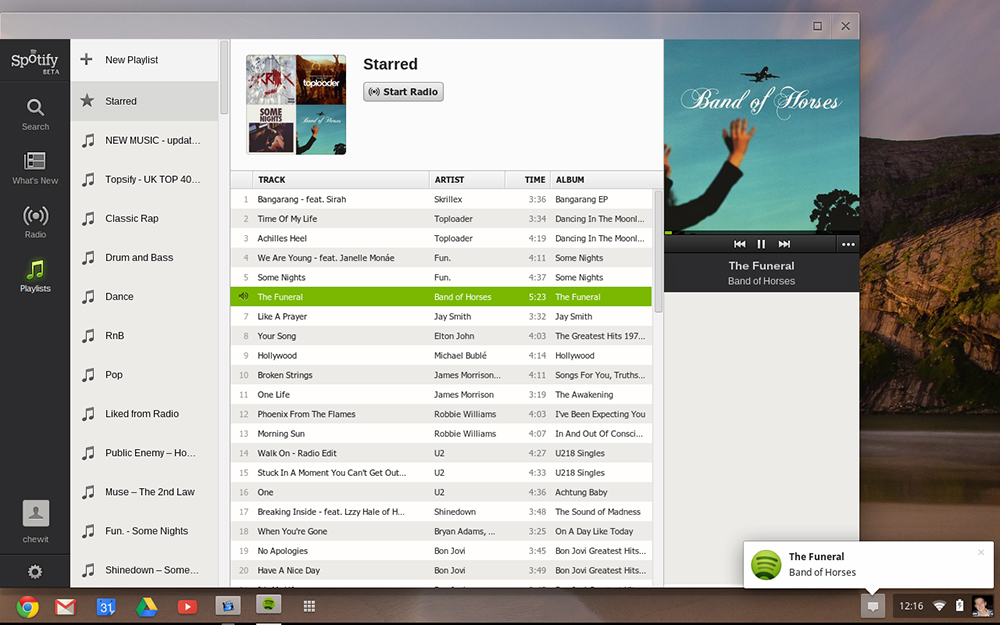This screenshot has height=625, width=1000.
Task: Sort by the TIME column header
Action: 527,180
